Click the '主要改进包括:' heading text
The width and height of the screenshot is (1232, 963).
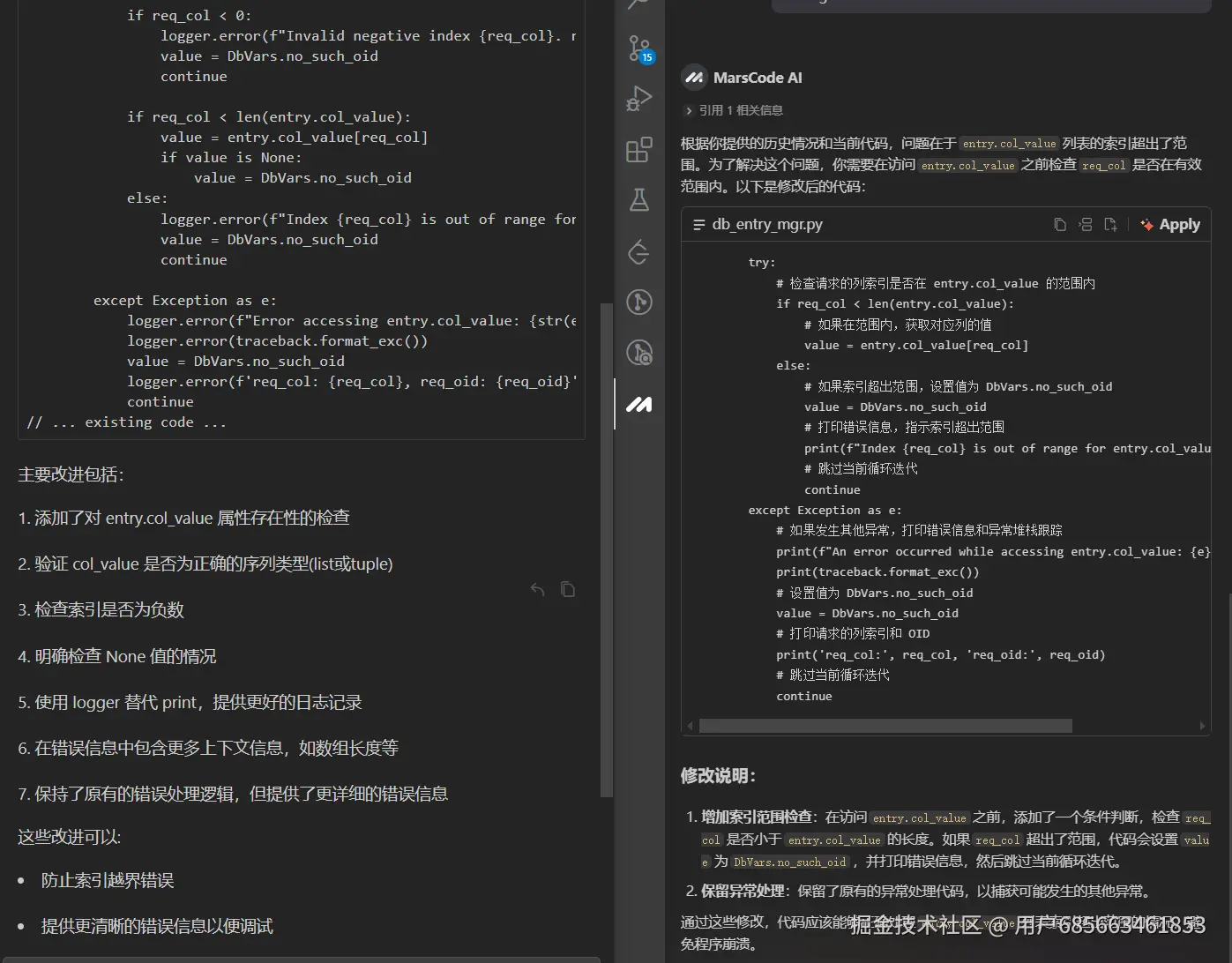coord(71,474)
